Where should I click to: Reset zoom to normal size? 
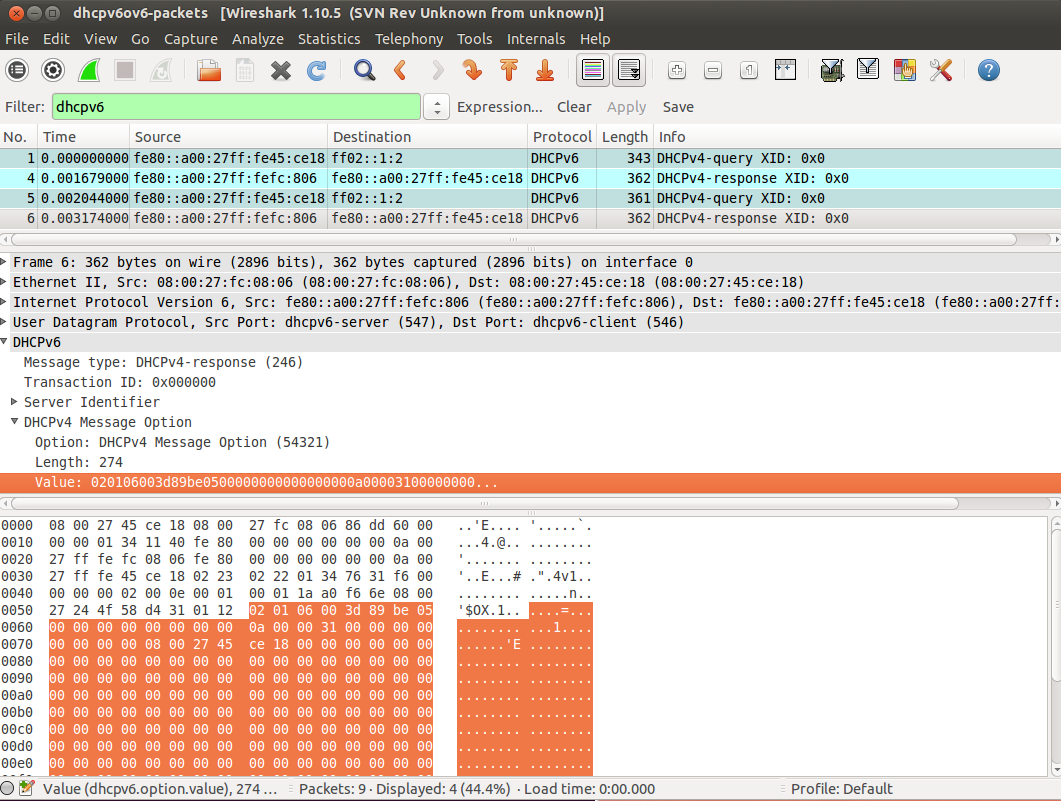[748, 70]
